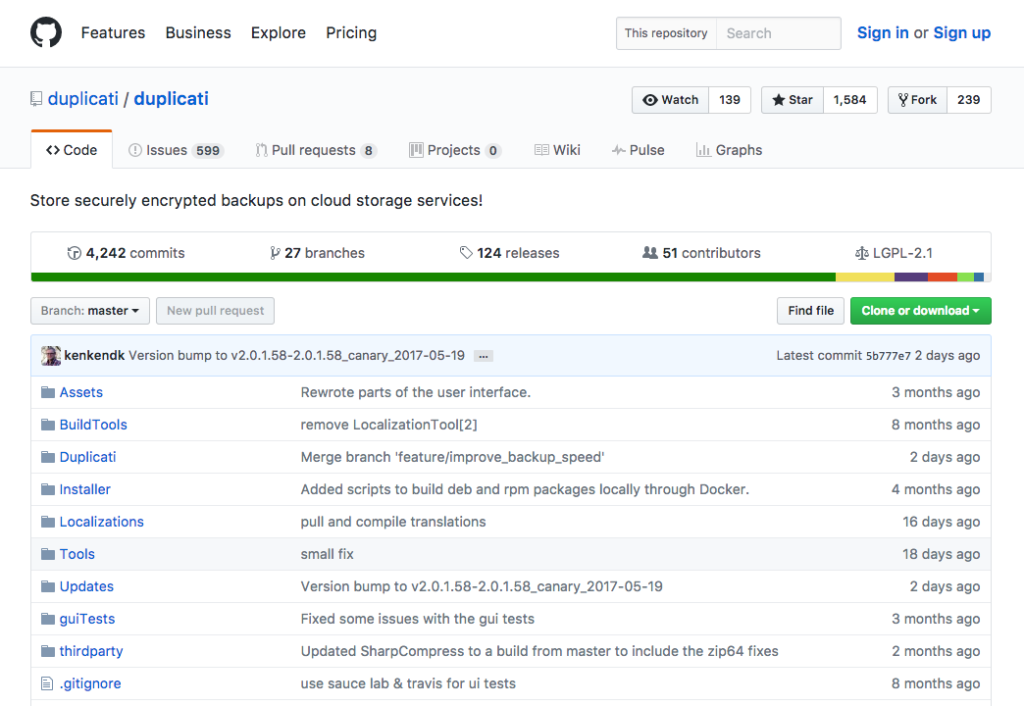Screen dimensions: 1024x706
Task: Expand the commit message ellipsis
Action: [x=483, y=357]
